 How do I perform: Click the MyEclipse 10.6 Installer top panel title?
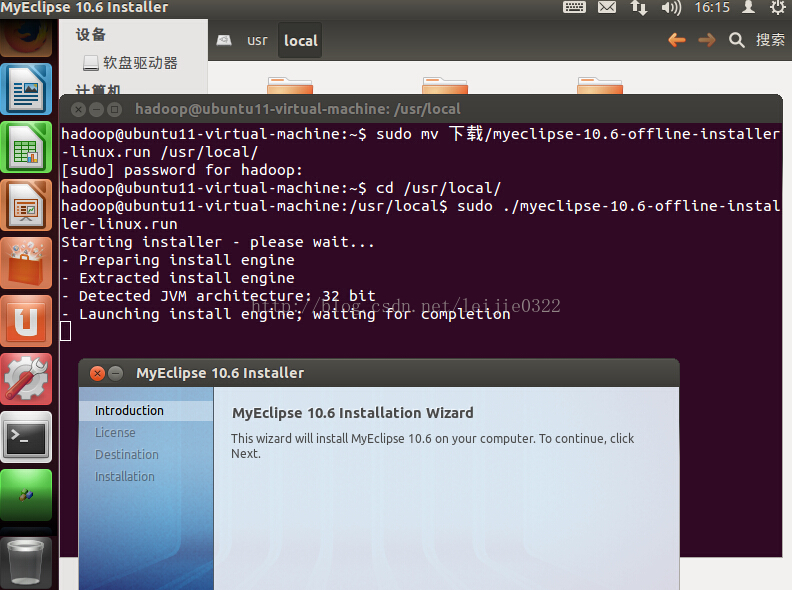tap(84, 8)
